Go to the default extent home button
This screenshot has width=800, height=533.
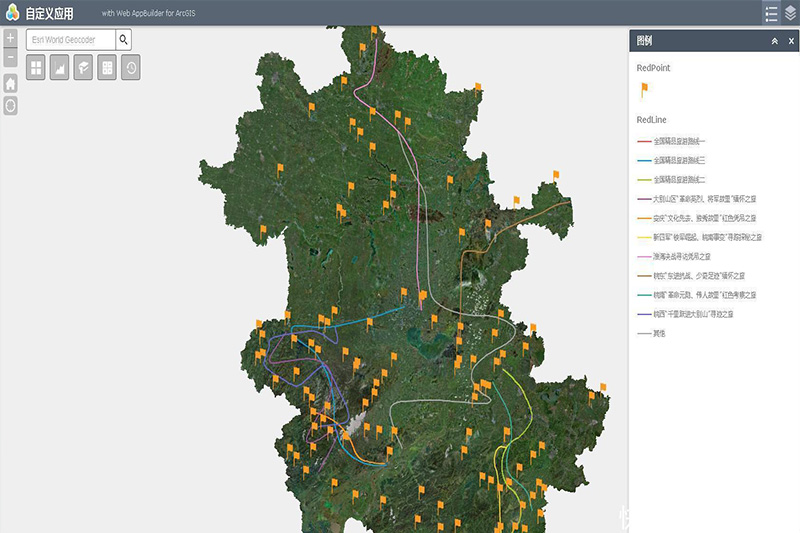click(10, 82)
